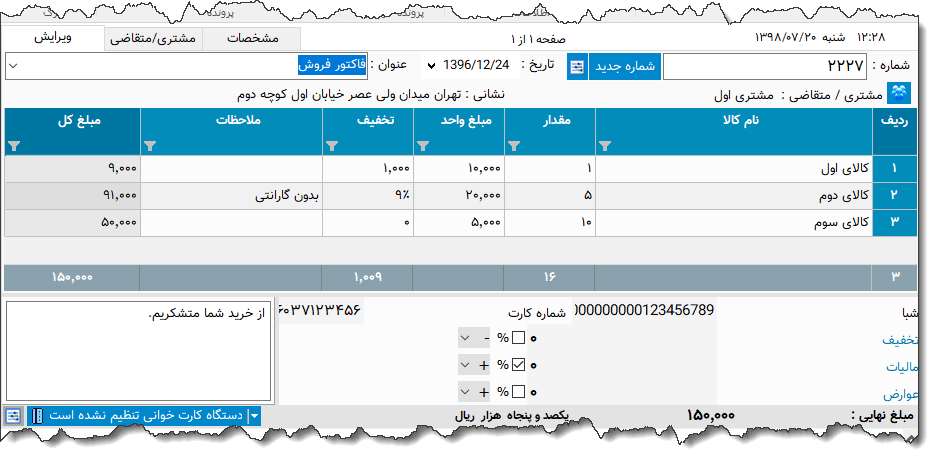This screenshot has height=450, width=928.
Task: Click the final amount ۱۵۰,۰۰۰ beside مبلغ نهایی
Action: [x=710, y=416]
